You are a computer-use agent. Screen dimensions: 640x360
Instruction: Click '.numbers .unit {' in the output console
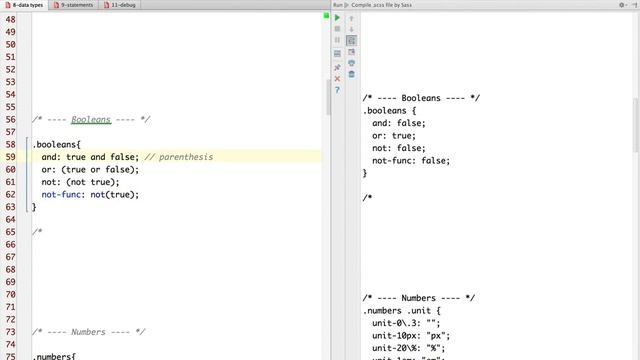(402, 311)
